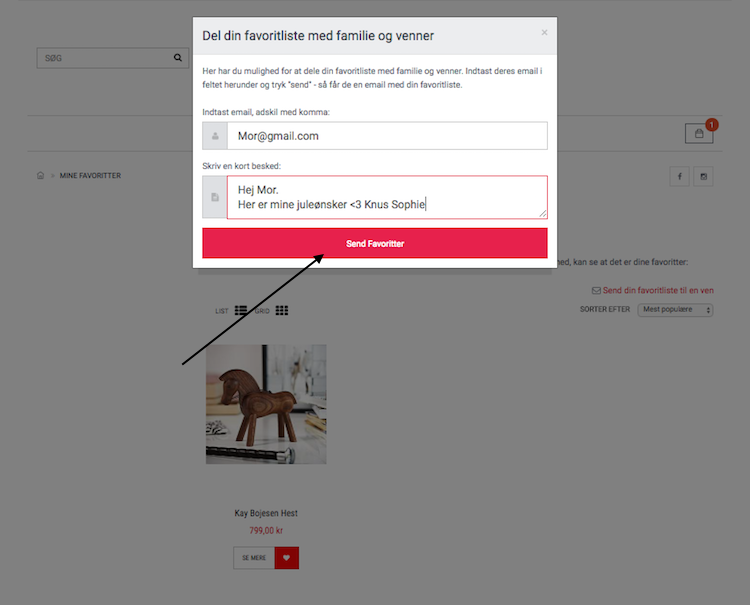Open the Sorter efter dropdown
The height and width of the screenshot is (605, 750).
675,309
